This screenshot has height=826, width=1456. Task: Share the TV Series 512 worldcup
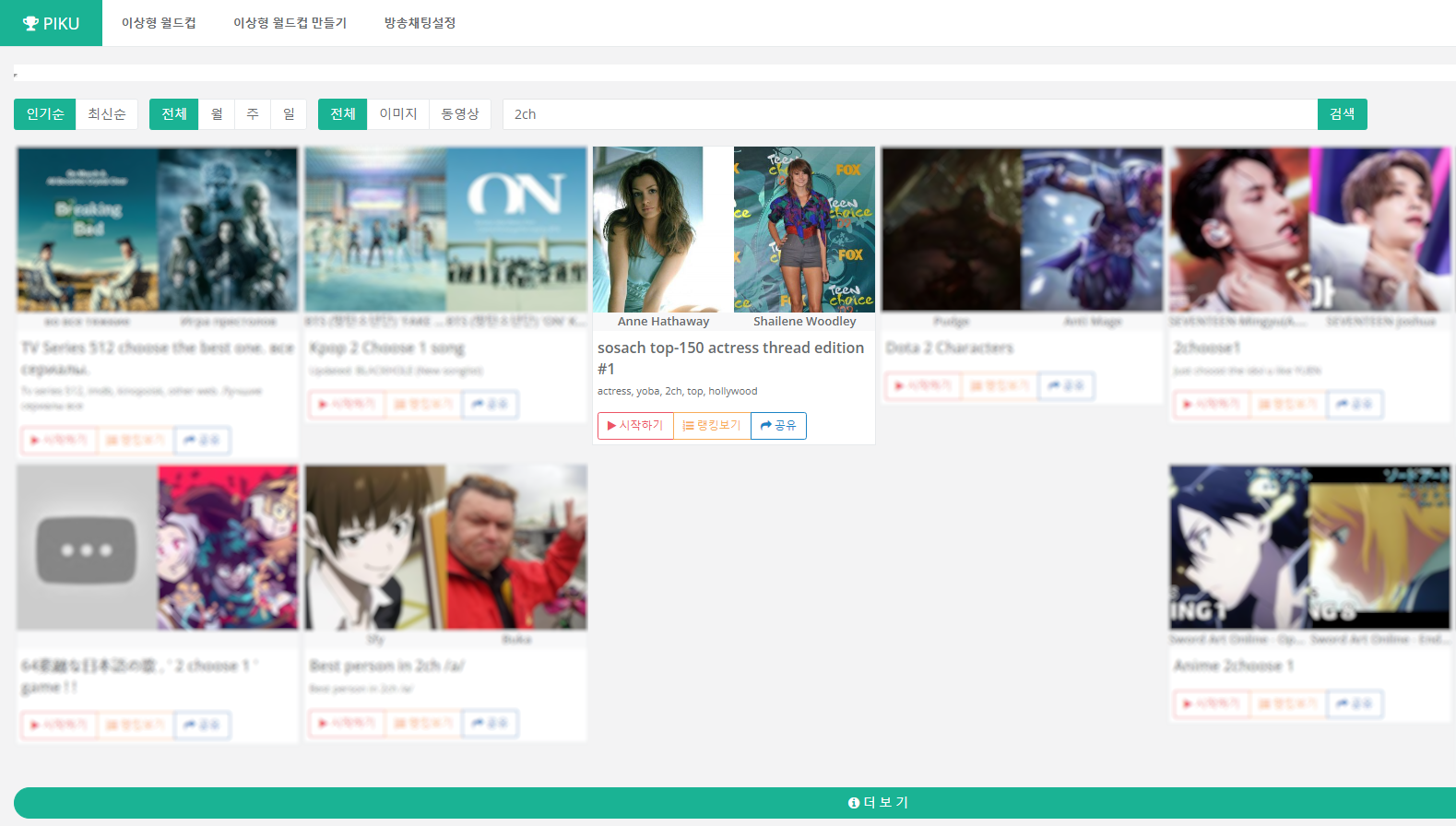[203, 441]
